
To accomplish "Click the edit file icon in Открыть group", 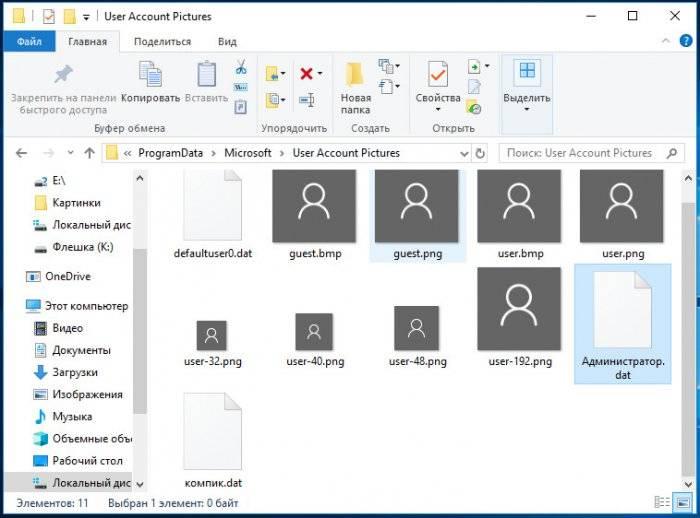I will [474, 87].
